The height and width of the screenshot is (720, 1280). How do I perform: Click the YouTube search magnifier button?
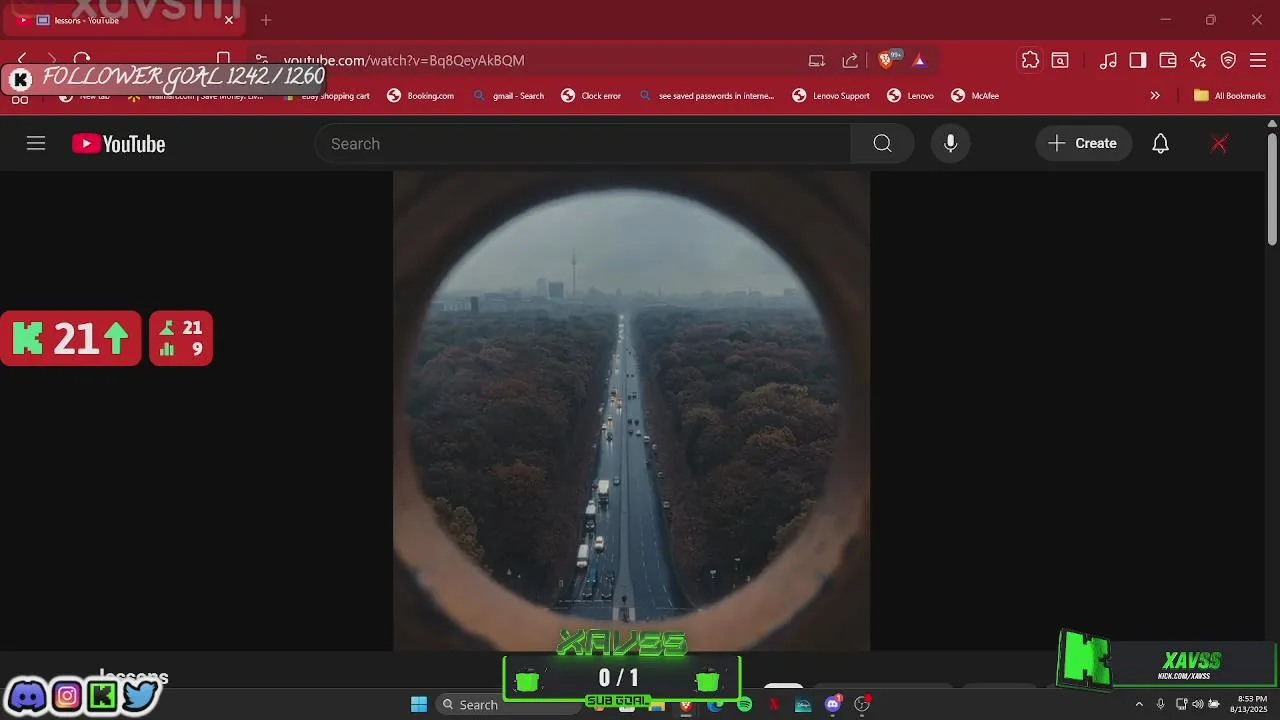(x=882, y=143)
